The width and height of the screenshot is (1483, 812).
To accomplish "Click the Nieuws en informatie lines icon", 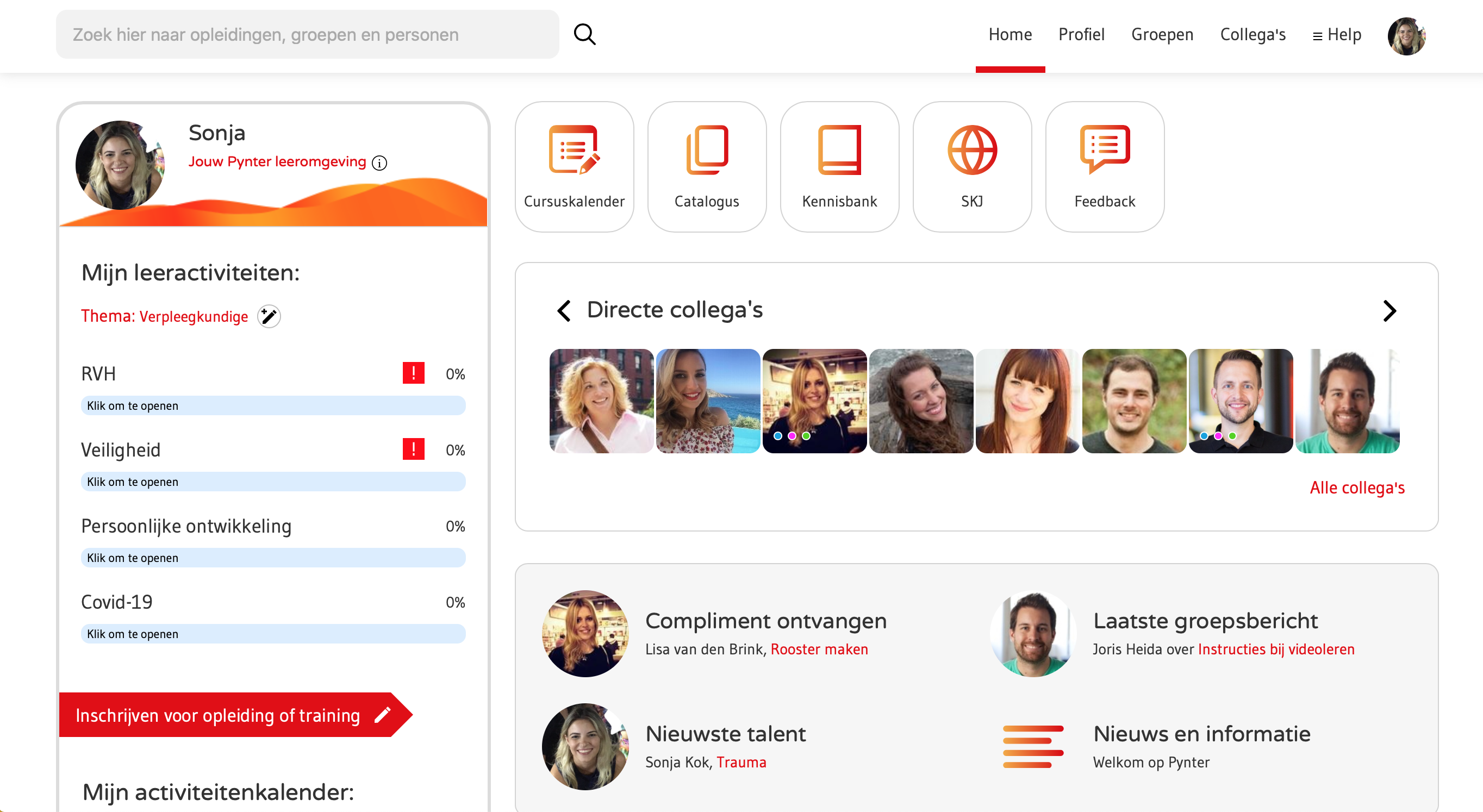I will (1033, 746).
